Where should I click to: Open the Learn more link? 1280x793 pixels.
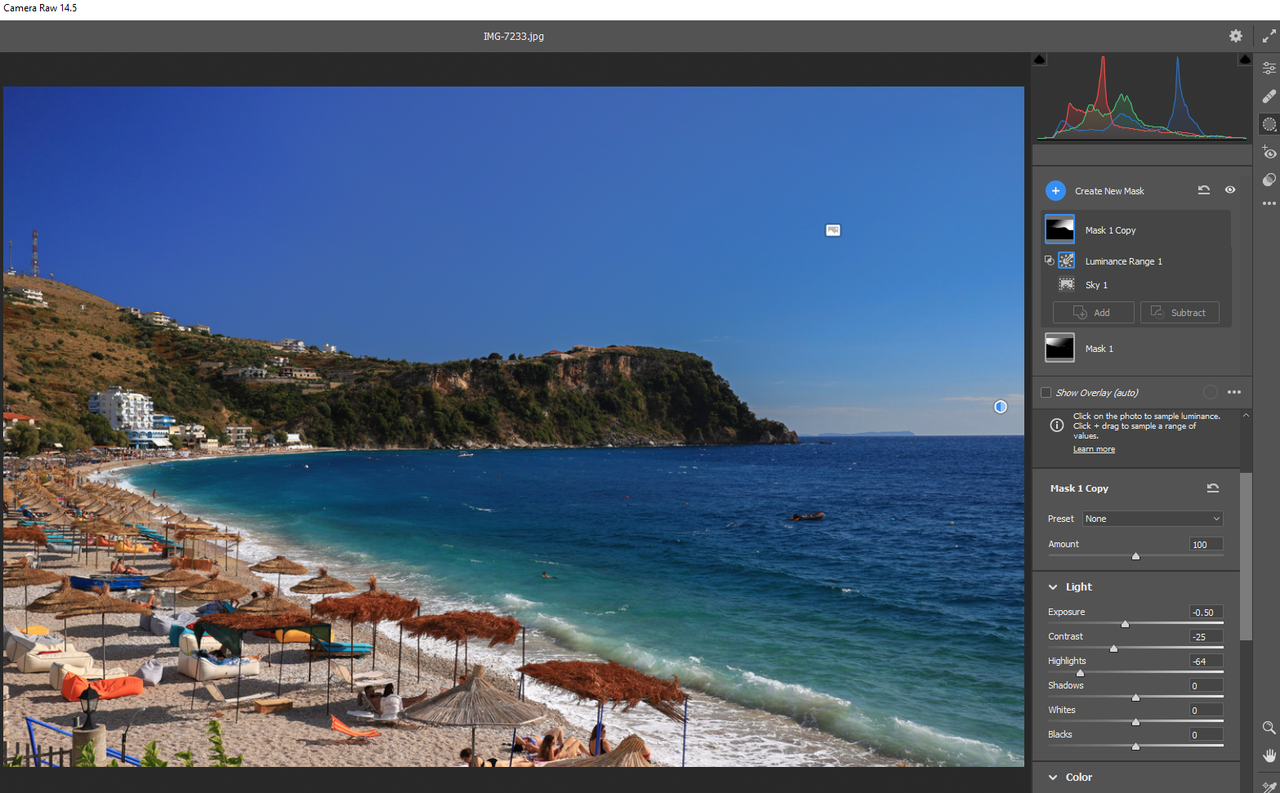1094,449
